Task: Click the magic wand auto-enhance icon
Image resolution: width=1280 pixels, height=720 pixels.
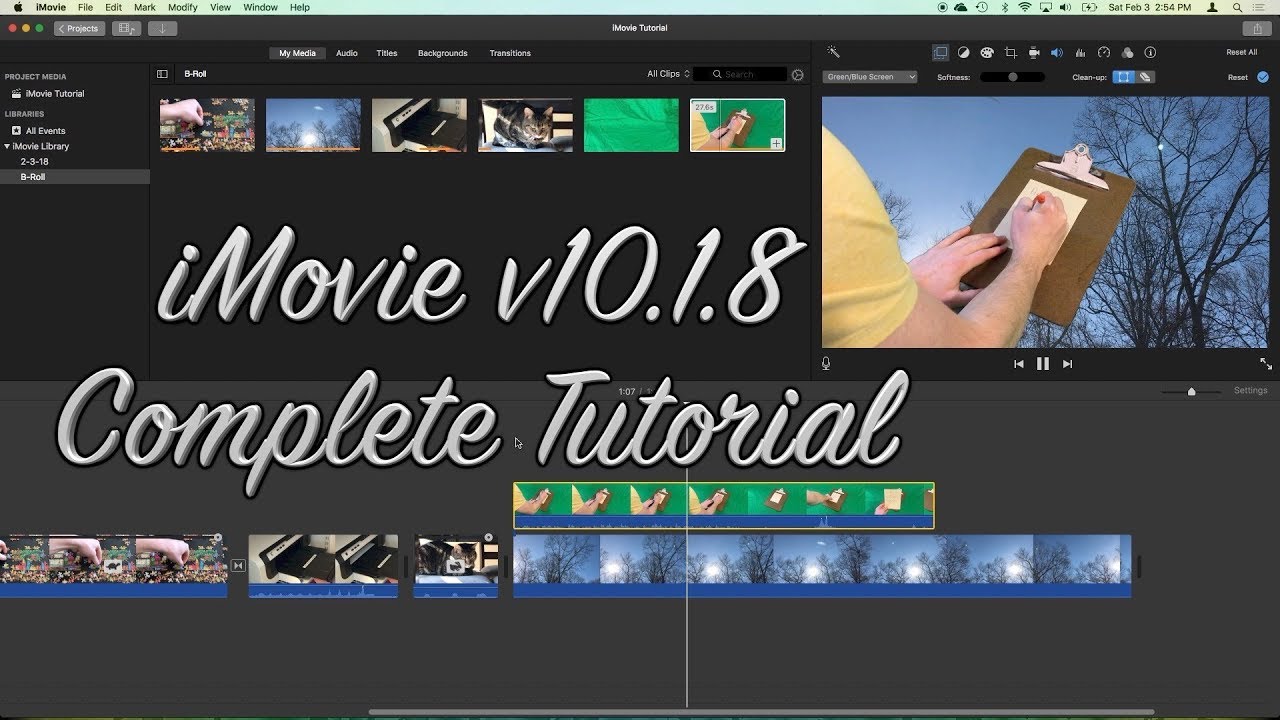Action: pyautogui.click(x=833, y=53)
